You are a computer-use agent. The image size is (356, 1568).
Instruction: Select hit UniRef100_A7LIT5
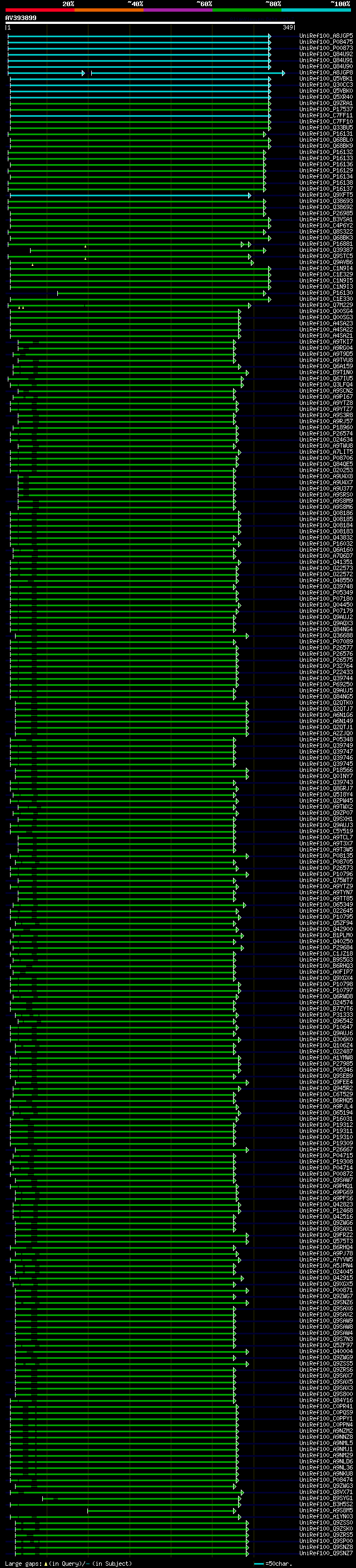click(x=325, y=452)
